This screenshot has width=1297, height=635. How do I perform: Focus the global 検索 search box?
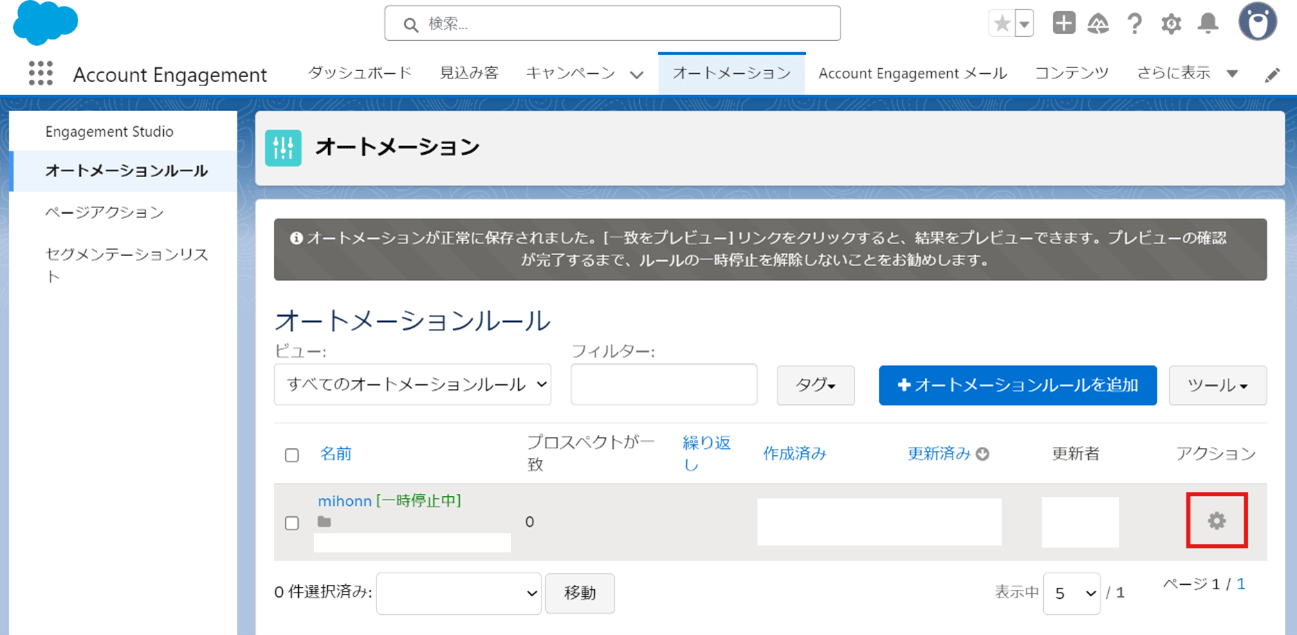pyautogui.click(x=612, y=23)
